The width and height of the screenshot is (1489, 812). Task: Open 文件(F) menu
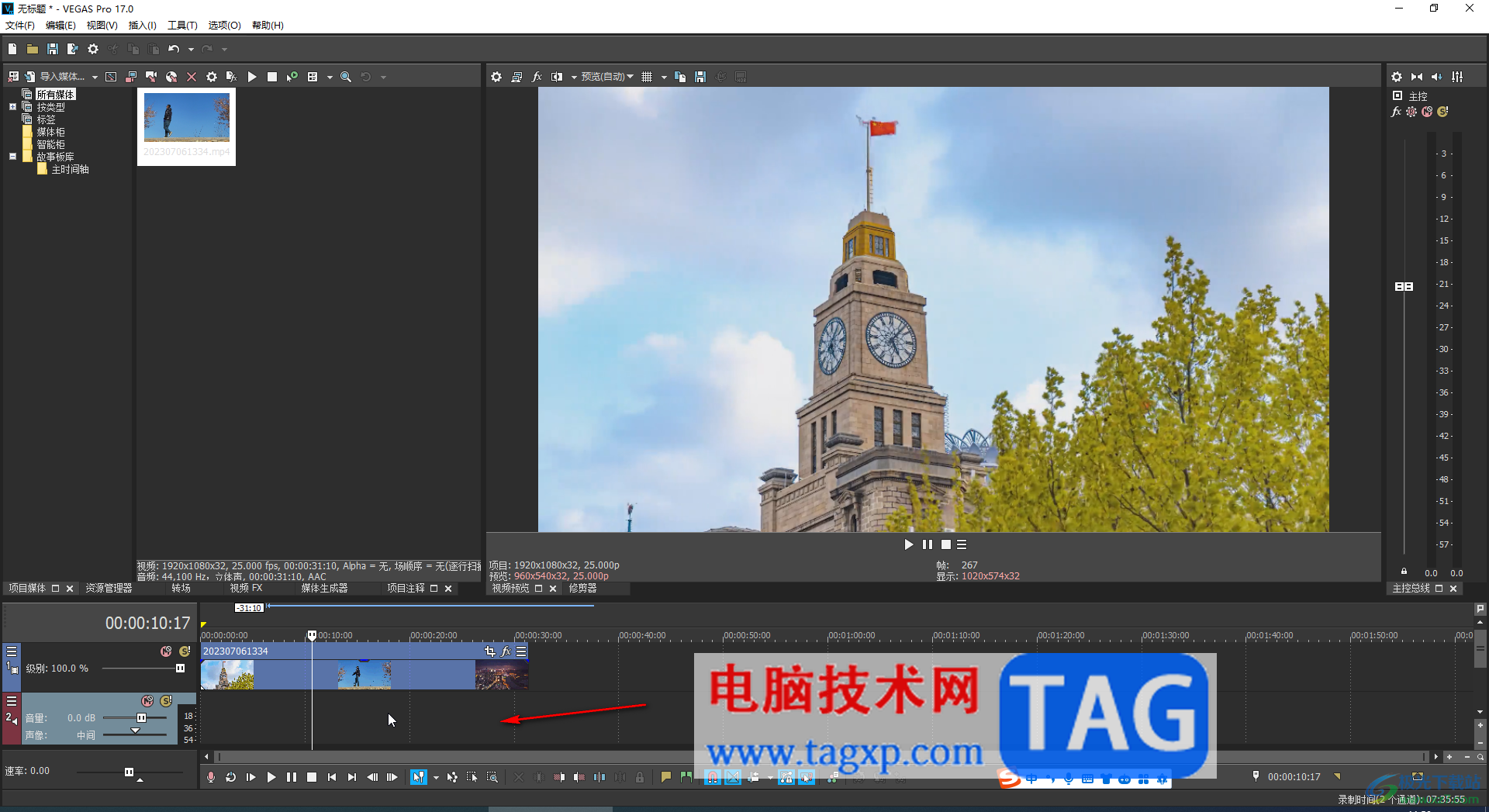(20, 26)
